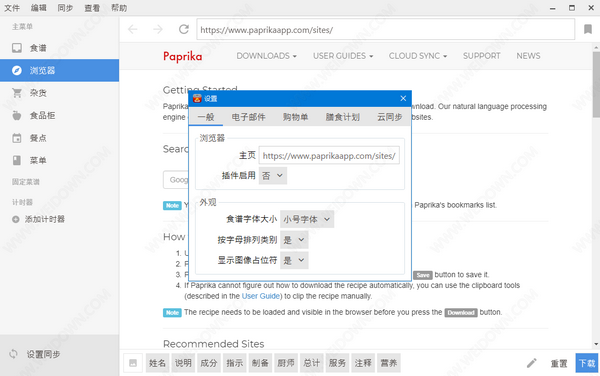Close the 设置 settings dialog
Image resolution: width=600 pixels, height=376 pixels.
[403, 98]
